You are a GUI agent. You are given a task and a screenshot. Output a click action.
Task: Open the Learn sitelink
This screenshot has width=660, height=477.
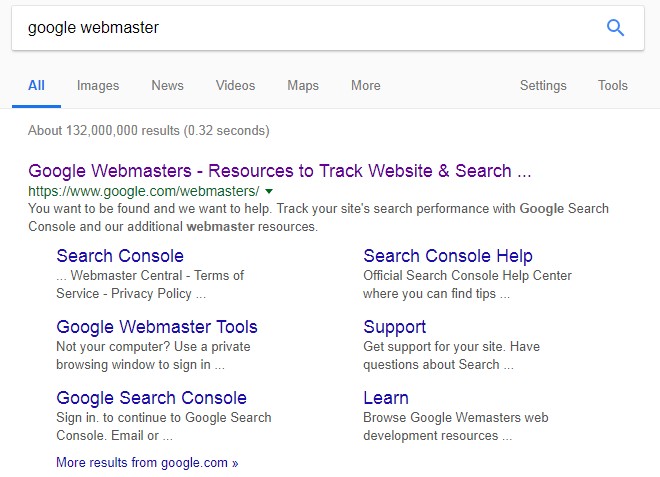pyautogui.click(x=386, y=398)
